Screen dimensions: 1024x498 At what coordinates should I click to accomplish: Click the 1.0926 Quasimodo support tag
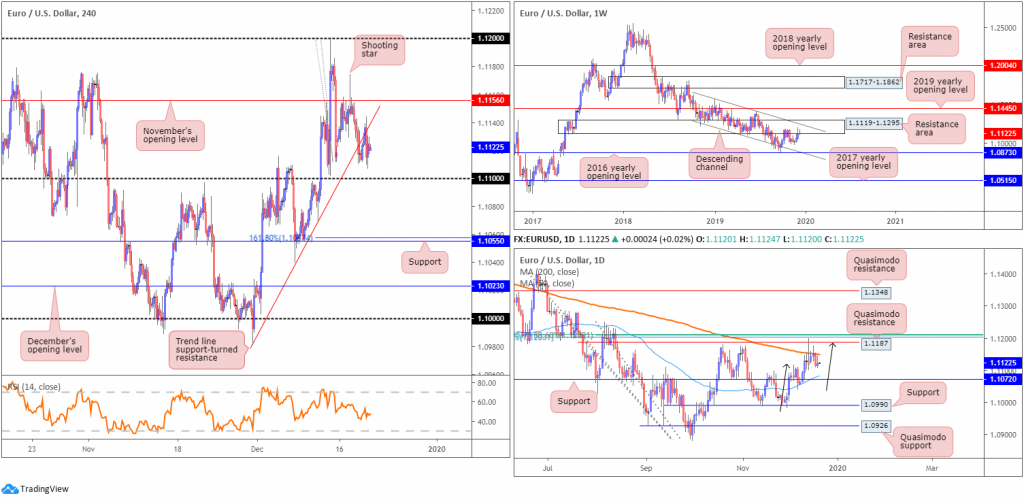(876, 426)
